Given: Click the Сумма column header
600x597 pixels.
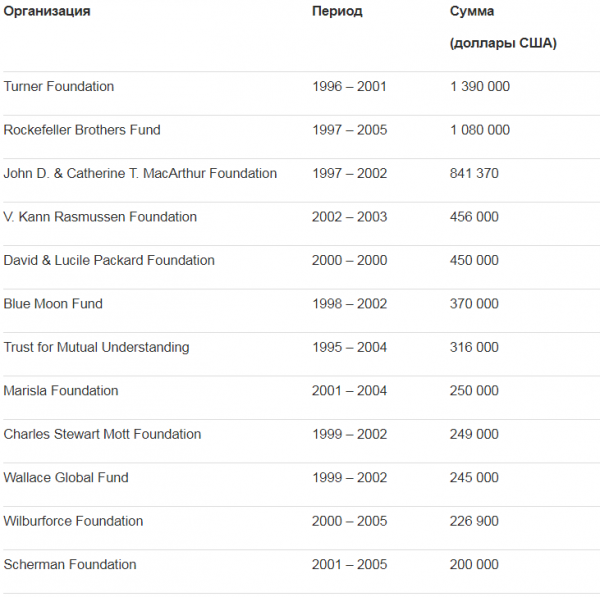Looking at the screenshot, I should (x=472, y=12).
